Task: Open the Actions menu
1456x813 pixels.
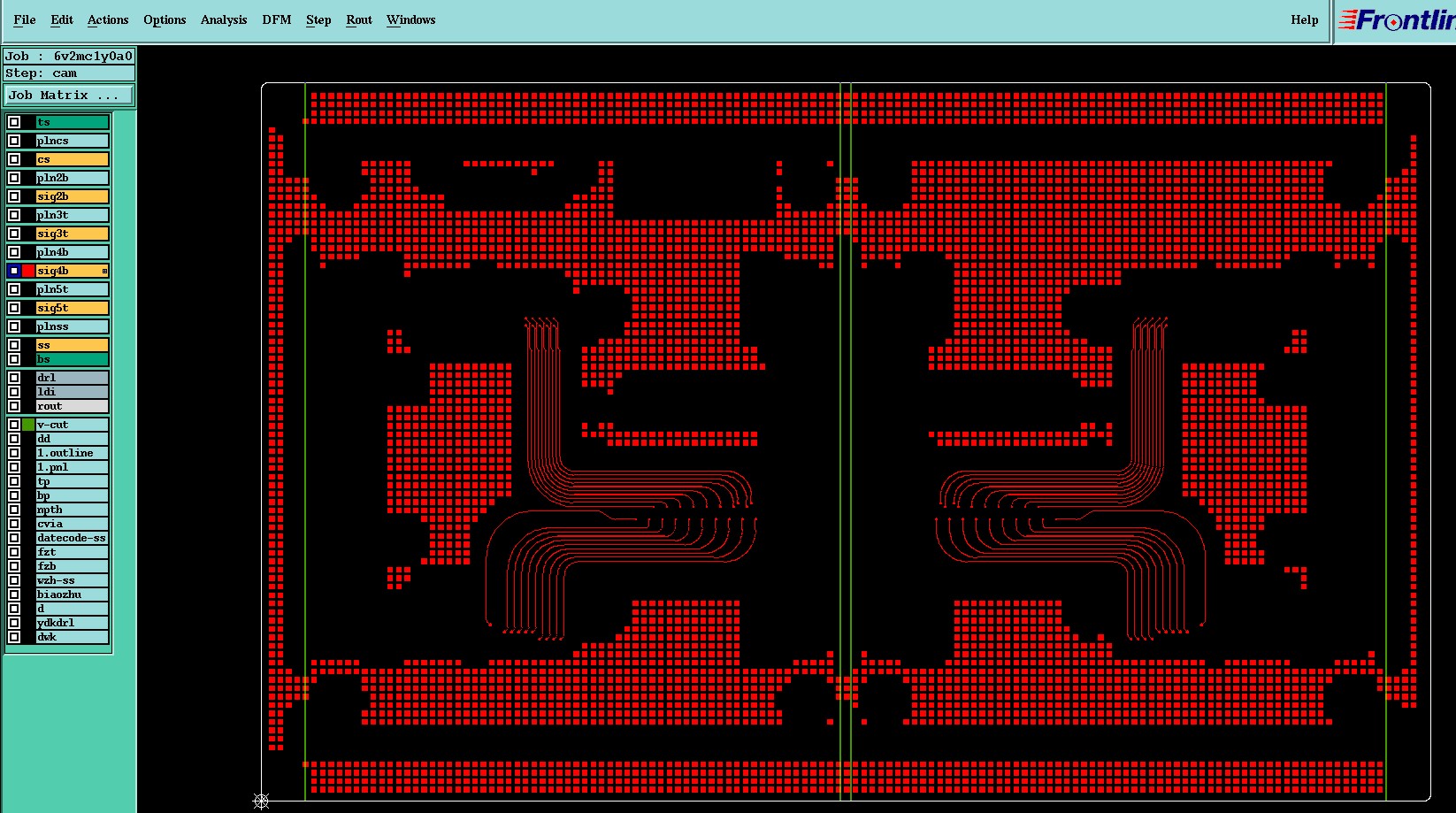Action: coord(108,19)
